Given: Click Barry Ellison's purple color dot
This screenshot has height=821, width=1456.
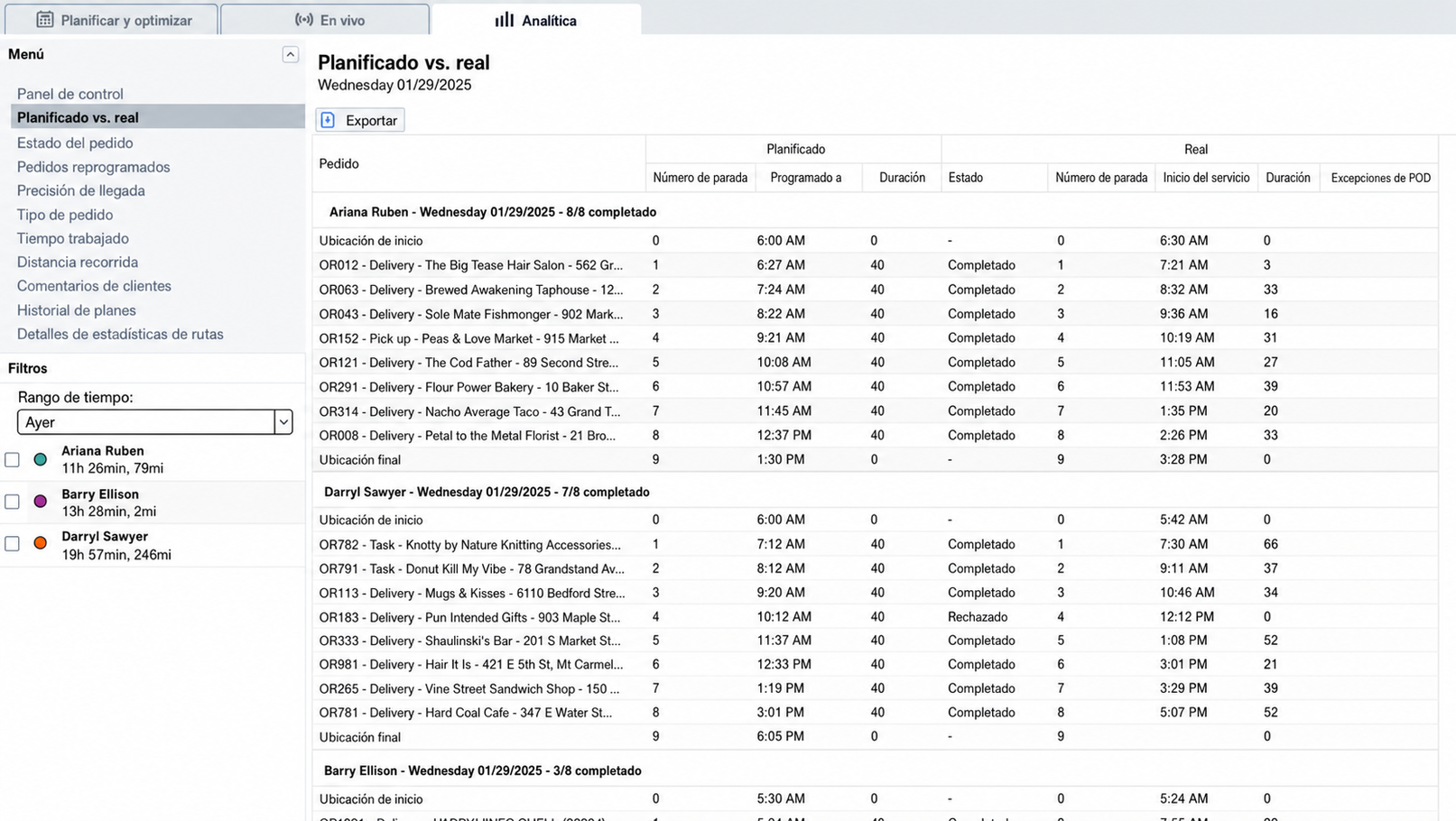Looking at the screenshot, I should click(x=41, y=502).
